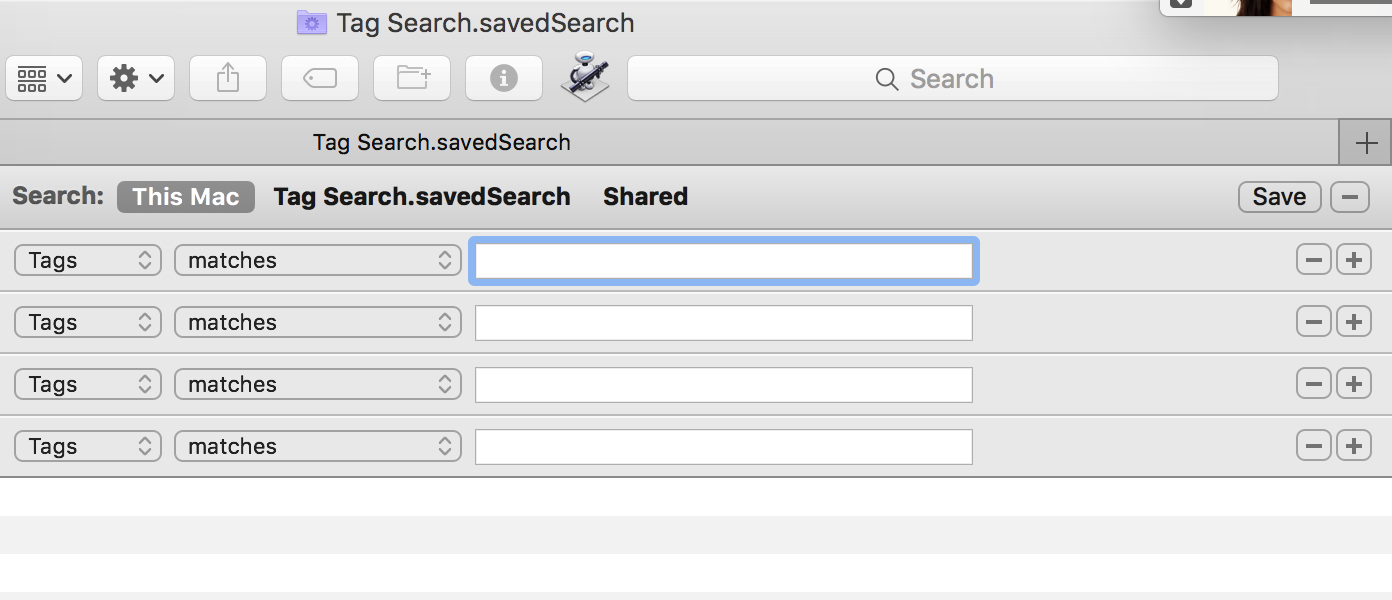The image size is (1392, 600).
Task: Click the Share toolbar icon
Action: tap(228, 78)
